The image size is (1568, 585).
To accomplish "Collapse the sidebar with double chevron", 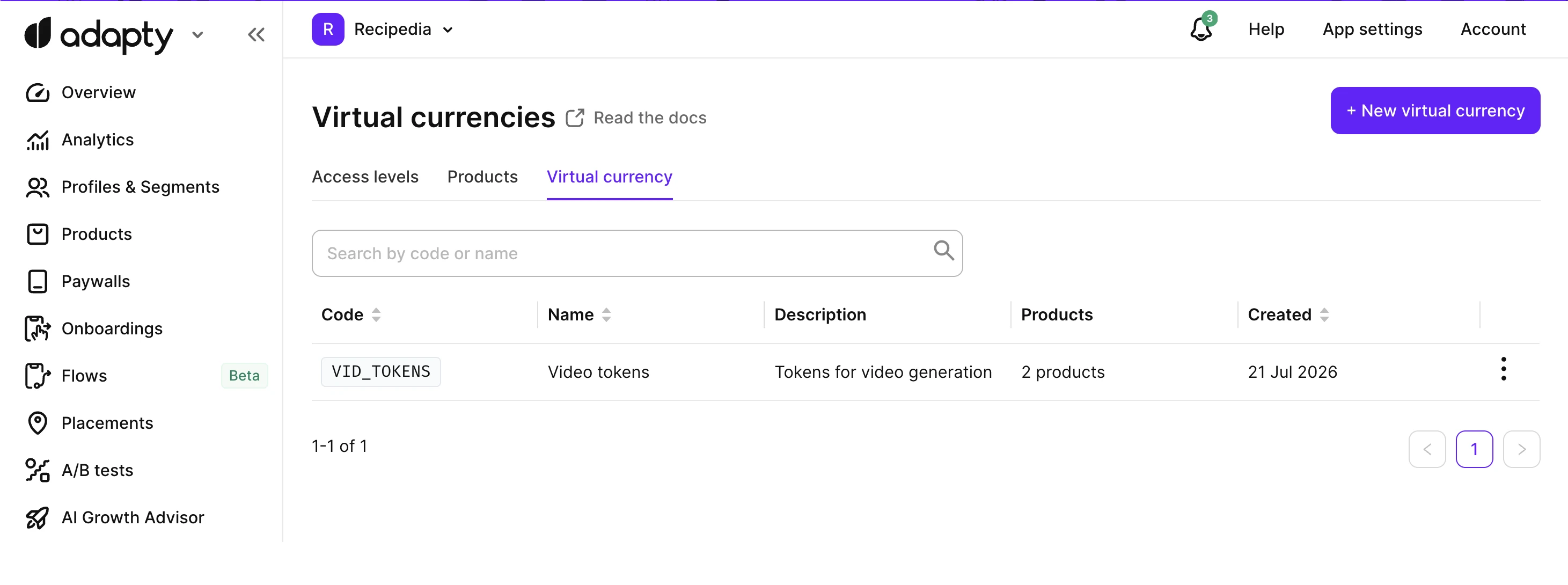I will [x=257, y=35].
